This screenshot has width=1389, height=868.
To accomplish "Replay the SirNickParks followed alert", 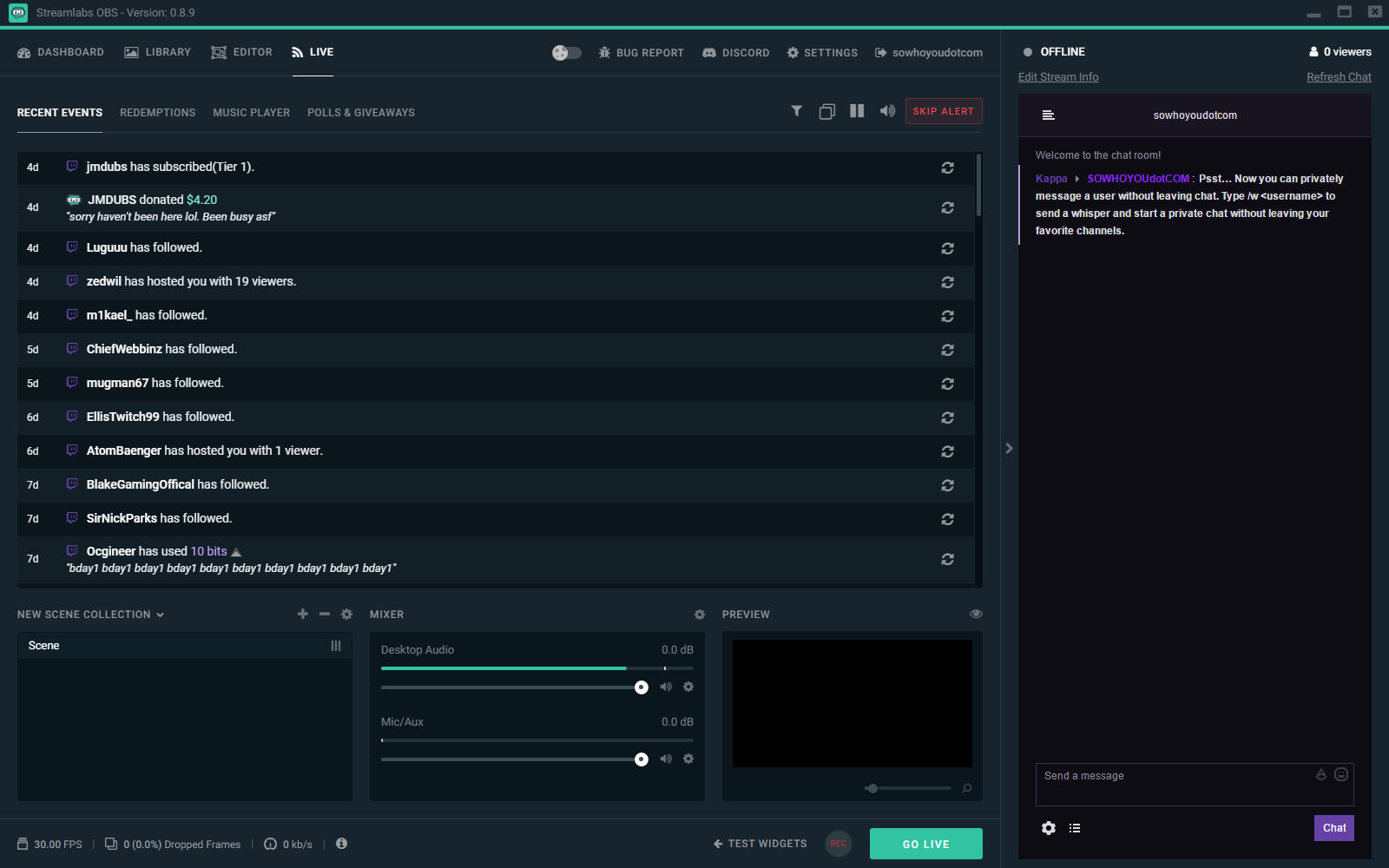I will point(948,519).
